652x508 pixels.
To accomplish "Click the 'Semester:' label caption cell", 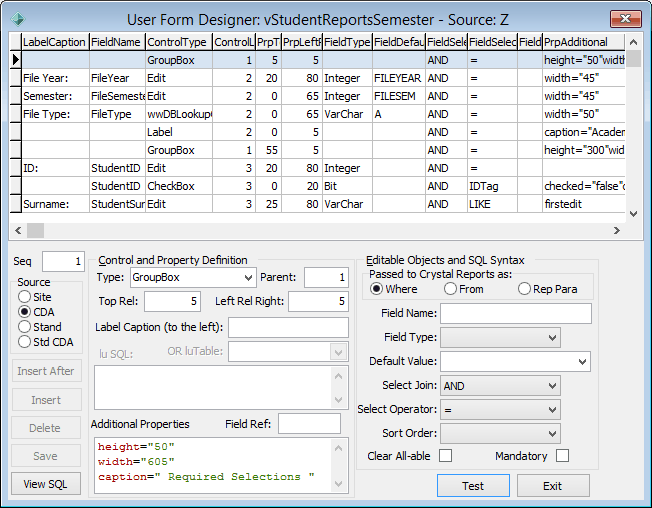I will coord(55,96).
